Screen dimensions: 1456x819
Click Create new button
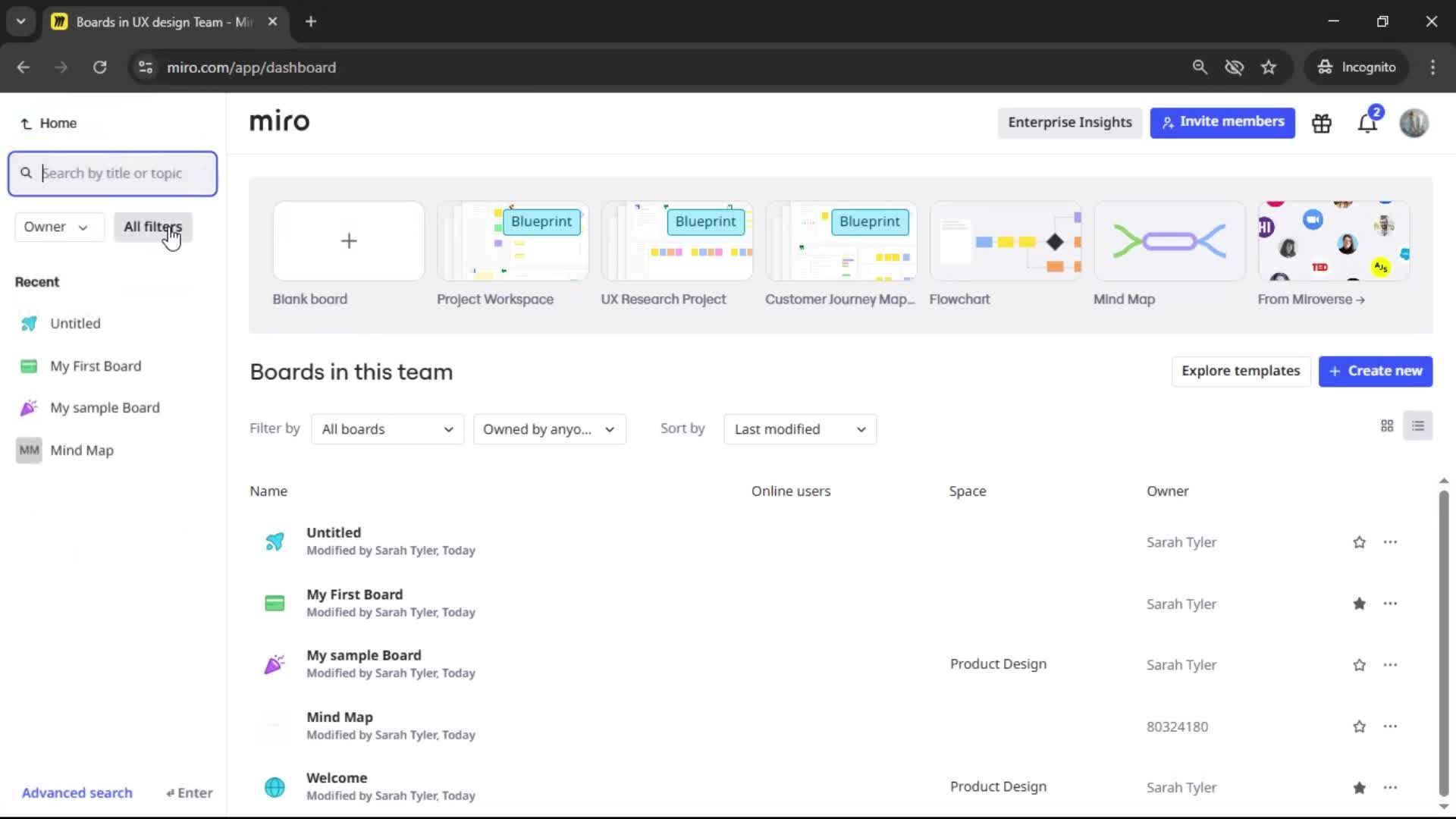(x=1375, y=371)
